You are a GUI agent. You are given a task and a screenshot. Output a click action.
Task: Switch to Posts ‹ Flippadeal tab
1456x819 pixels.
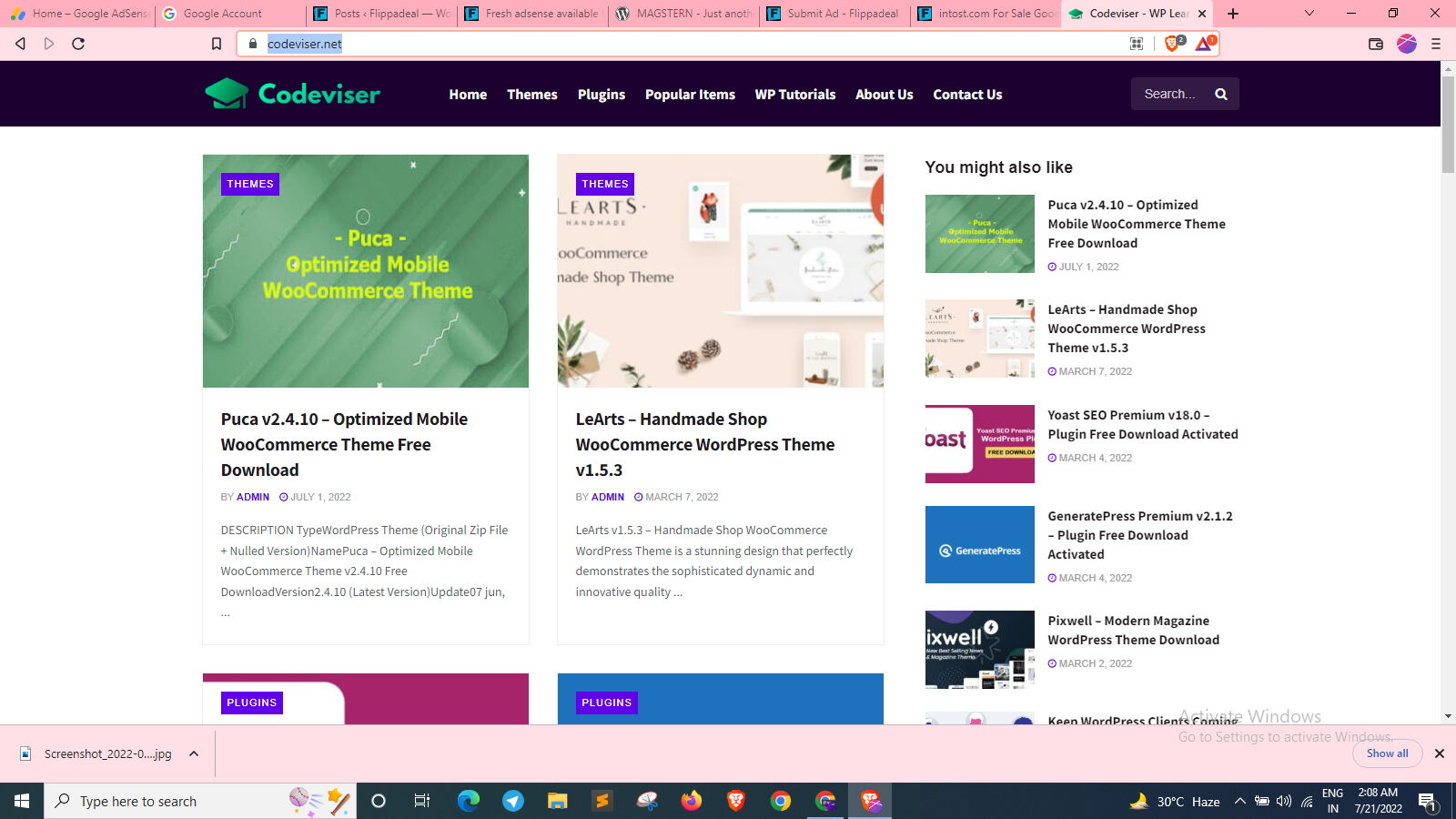pyautogui.click(x=382, y=14)
